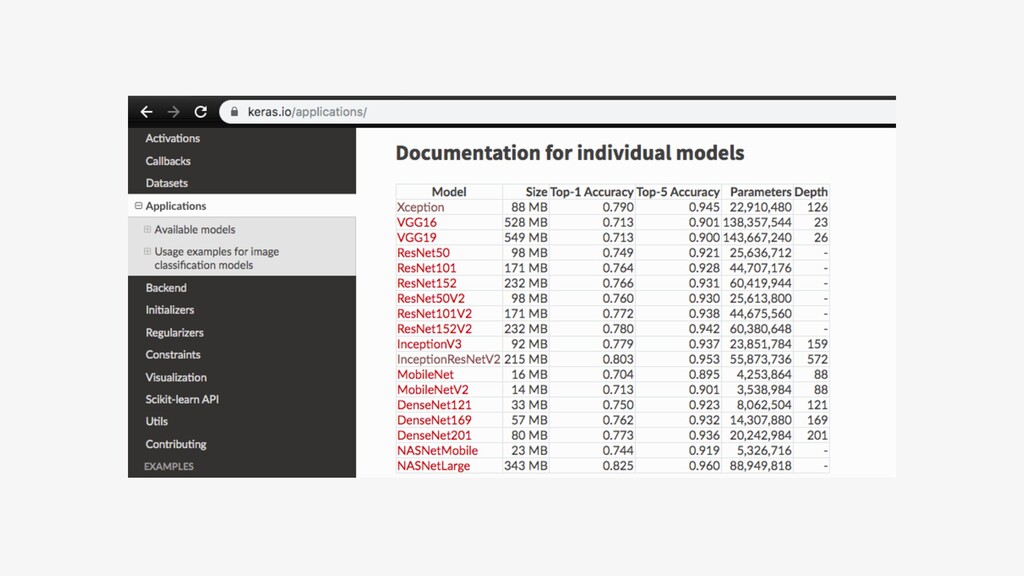Click the Documentation for individual models heading
1024x576 pixels.
click(569, 153)
